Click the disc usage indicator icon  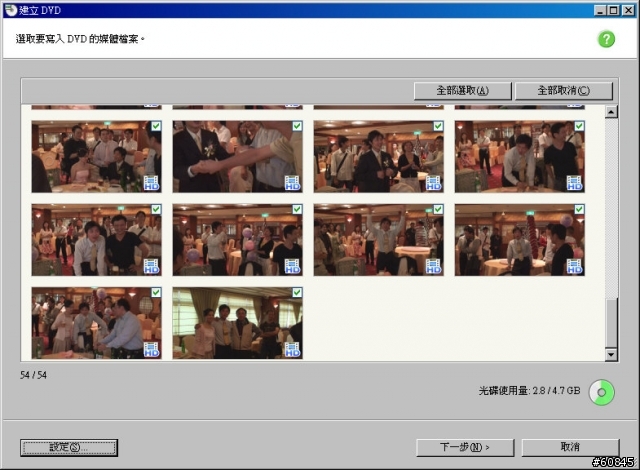pyautogui.click(x=601, y=392)
